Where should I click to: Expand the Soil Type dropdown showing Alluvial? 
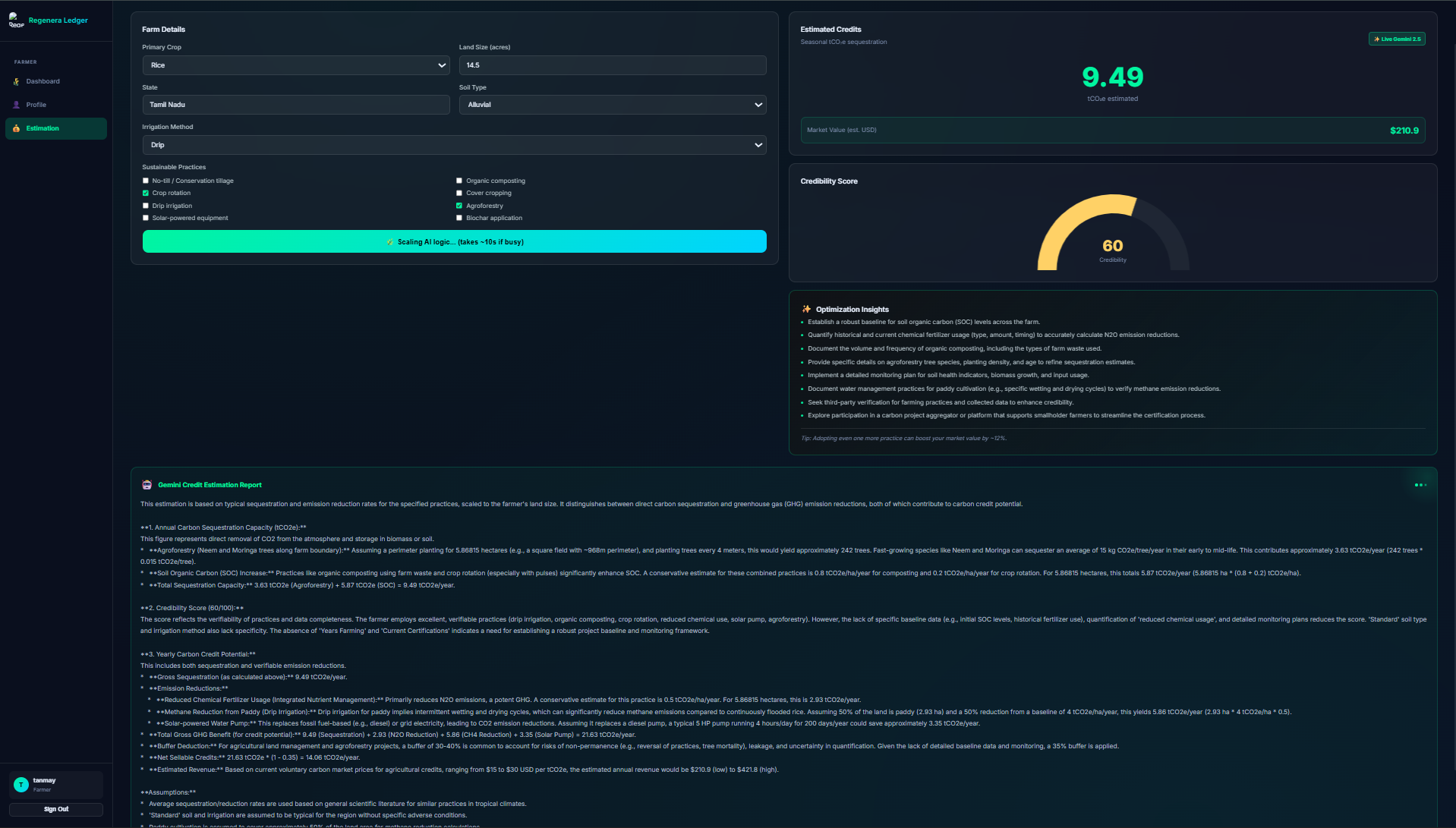click(613, 105)
